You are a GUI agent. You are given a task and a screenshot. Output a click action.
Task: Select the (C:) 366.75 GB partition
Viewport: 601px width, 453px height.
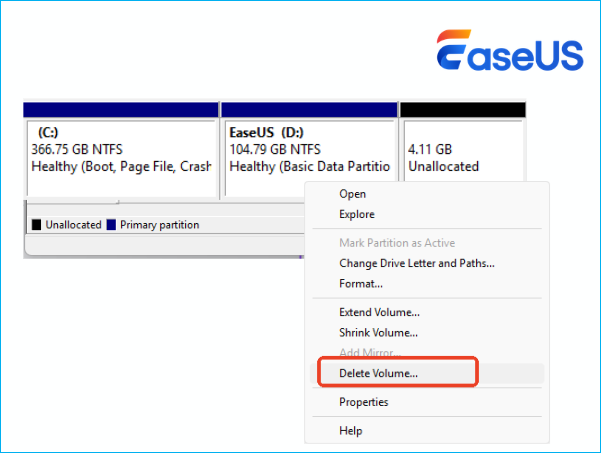coord(121,150)
